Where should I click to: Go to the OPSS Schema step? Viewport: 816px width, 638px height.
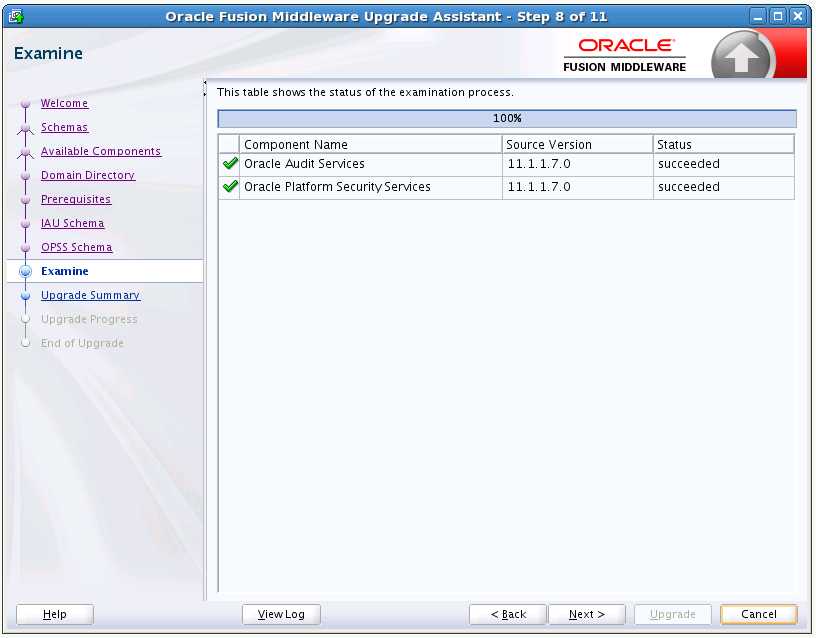pyautogui.click(x=76, y=247)
